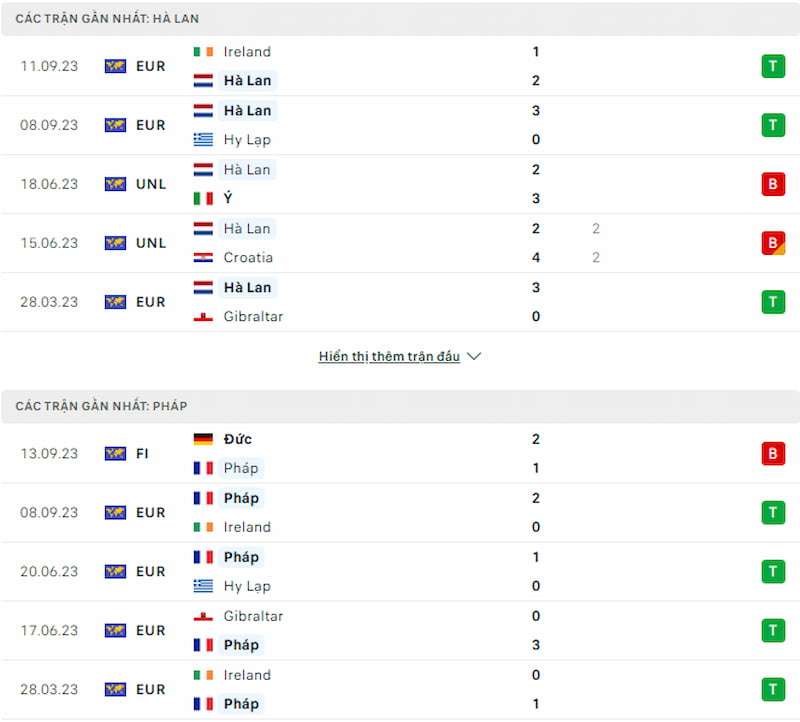Click the UNL label on the 18.06.23 row
800x722 pixels.
151,184
